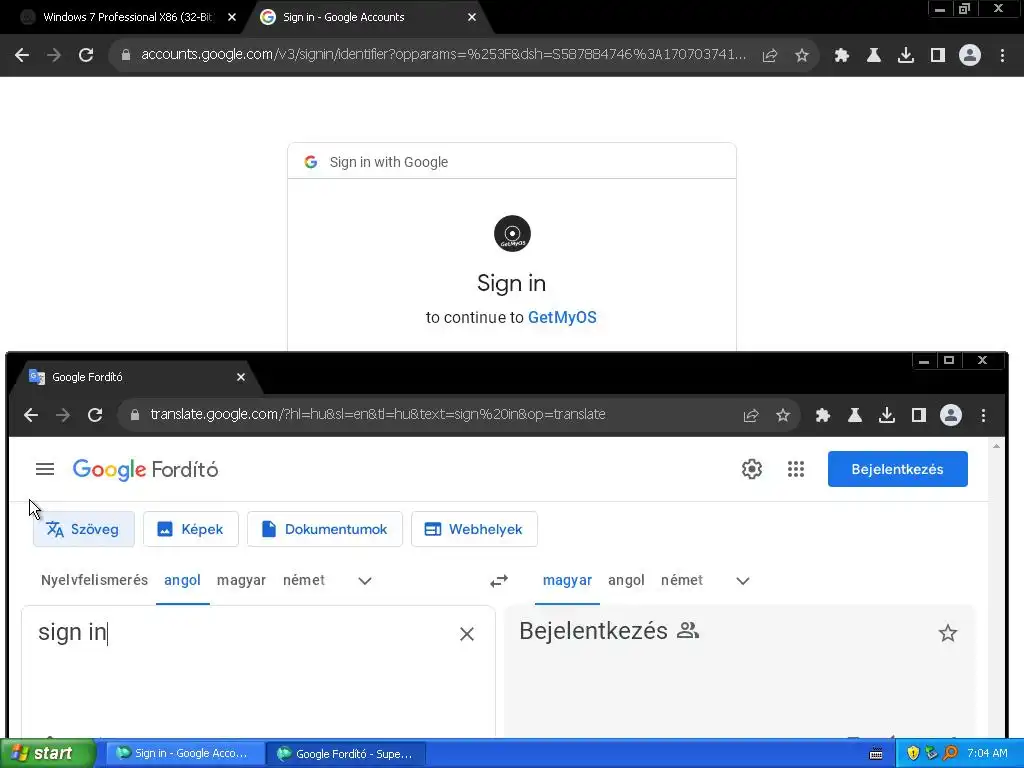Share the accounts.google.com page via share icon
The height and width of the screenshot is (768, 1024).
[x=770, y=56]
